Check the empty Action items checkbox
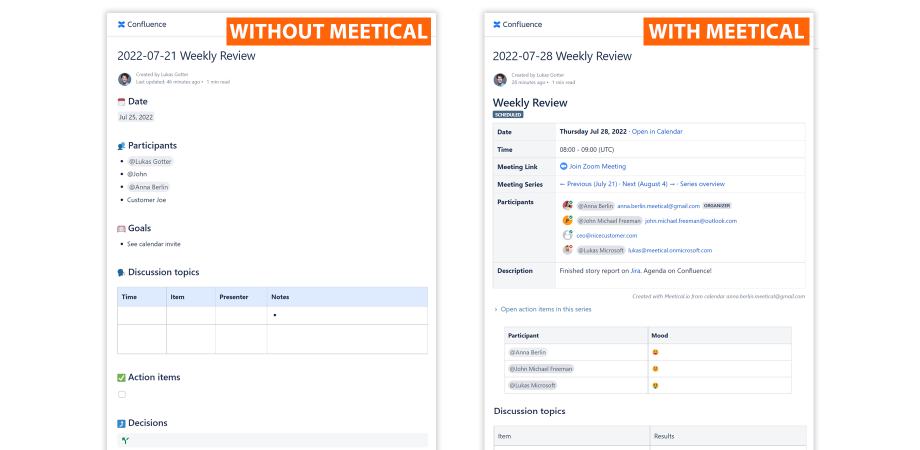 tap(122, 394)
